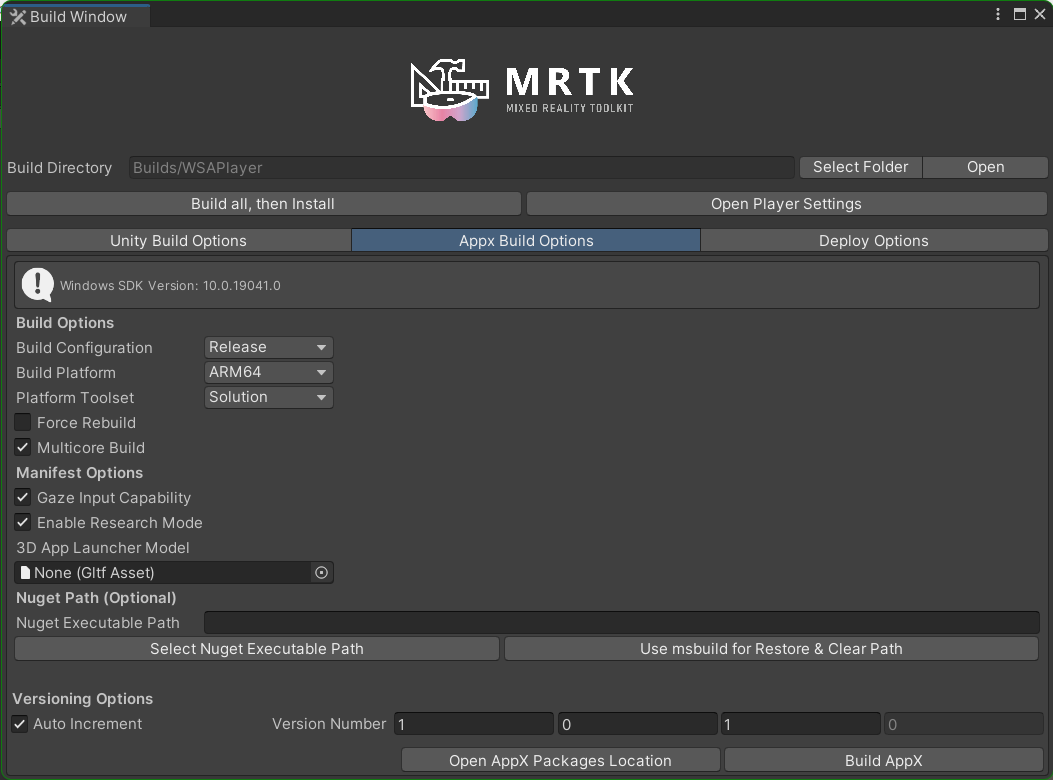1053x780 pixels.
Task: Click the Platform Toolset label
Action: pos(75,397)
